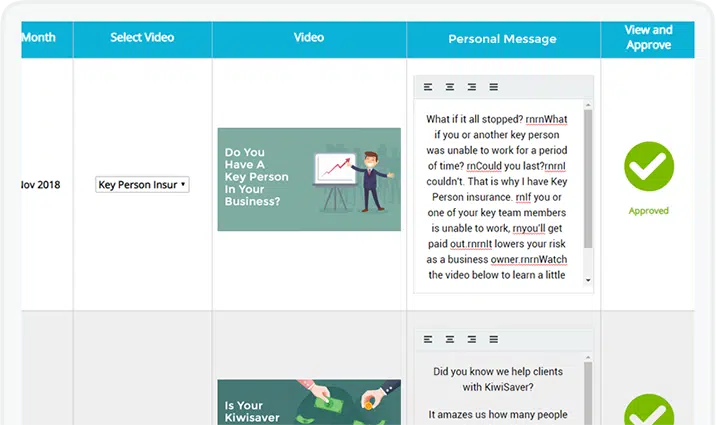Click the Select Video column header

coord(143,38)
